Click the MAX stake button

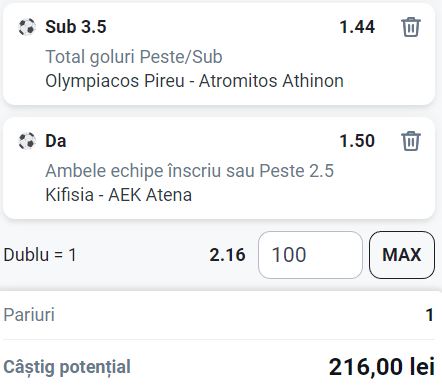point(402,255)
